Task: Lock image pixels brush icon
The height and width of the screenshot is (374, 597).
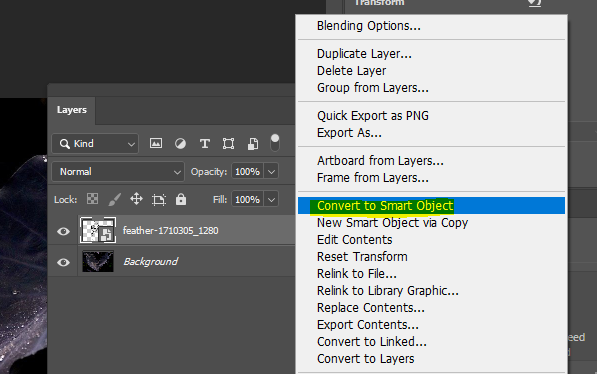Action: 114,199
